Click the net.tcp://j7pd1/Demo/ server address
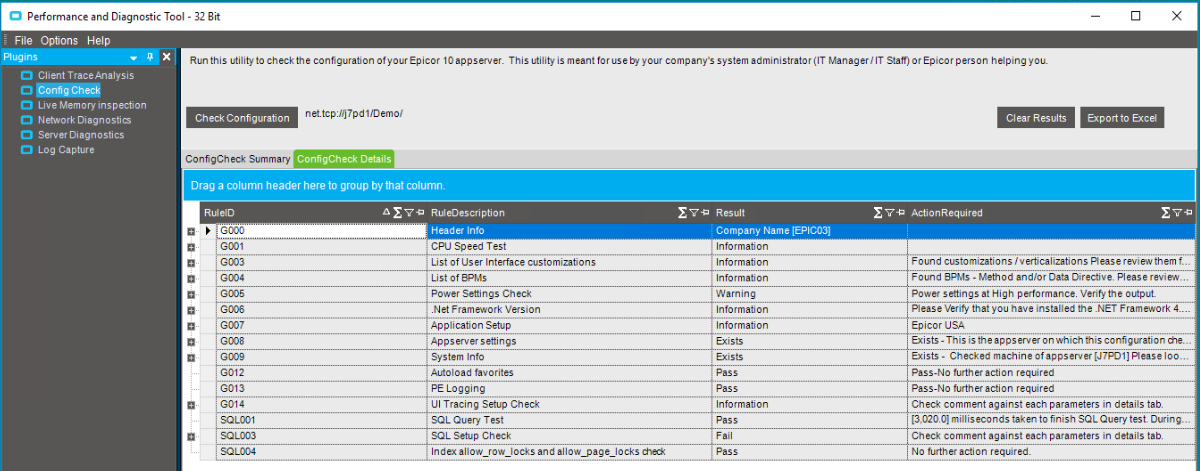The width and height of the screenshot is (1200, 471). pyautogui.click(x=354, y=114)
